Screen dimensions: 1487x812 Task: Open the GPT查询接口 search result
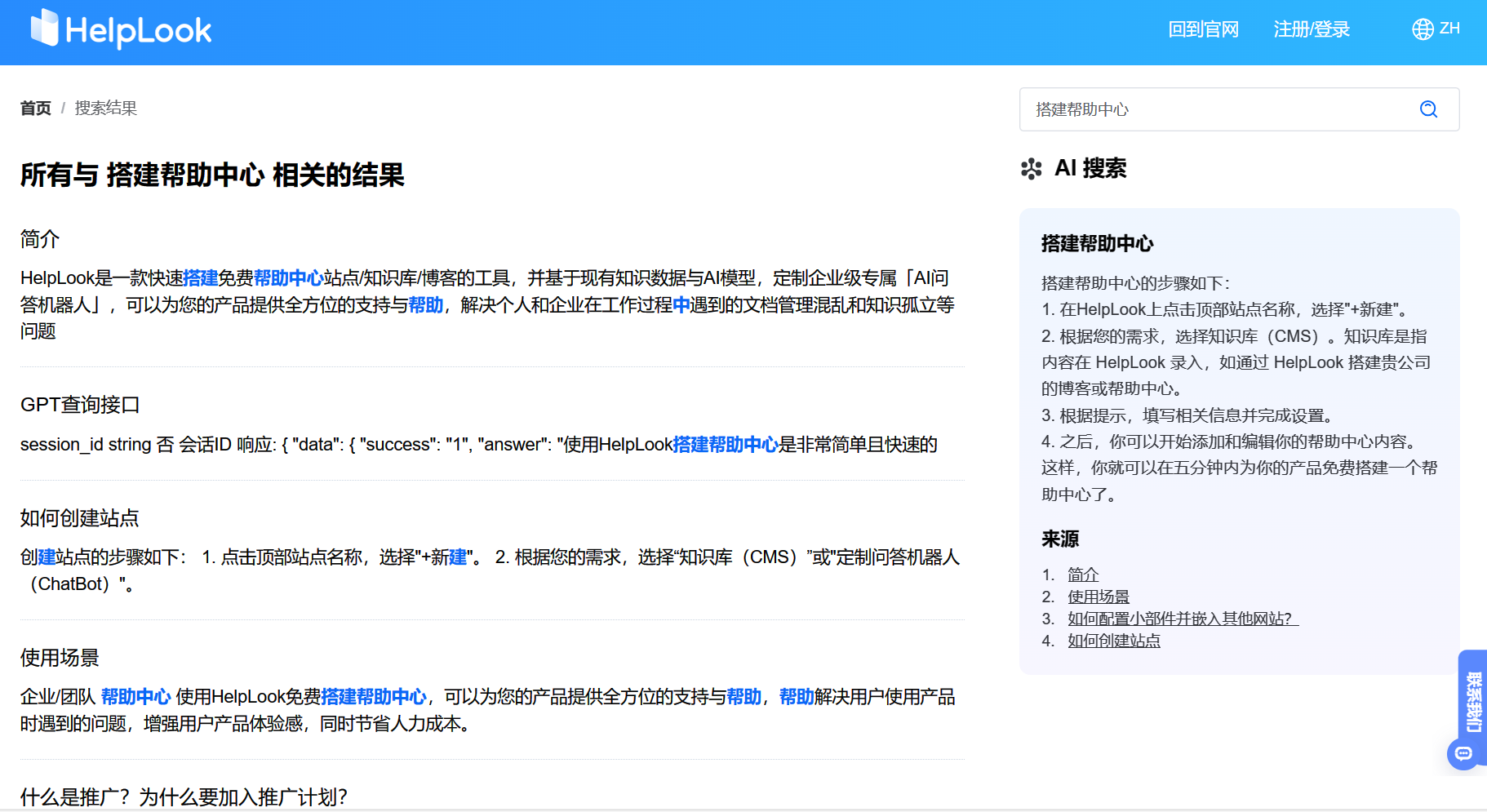[80, 405]
